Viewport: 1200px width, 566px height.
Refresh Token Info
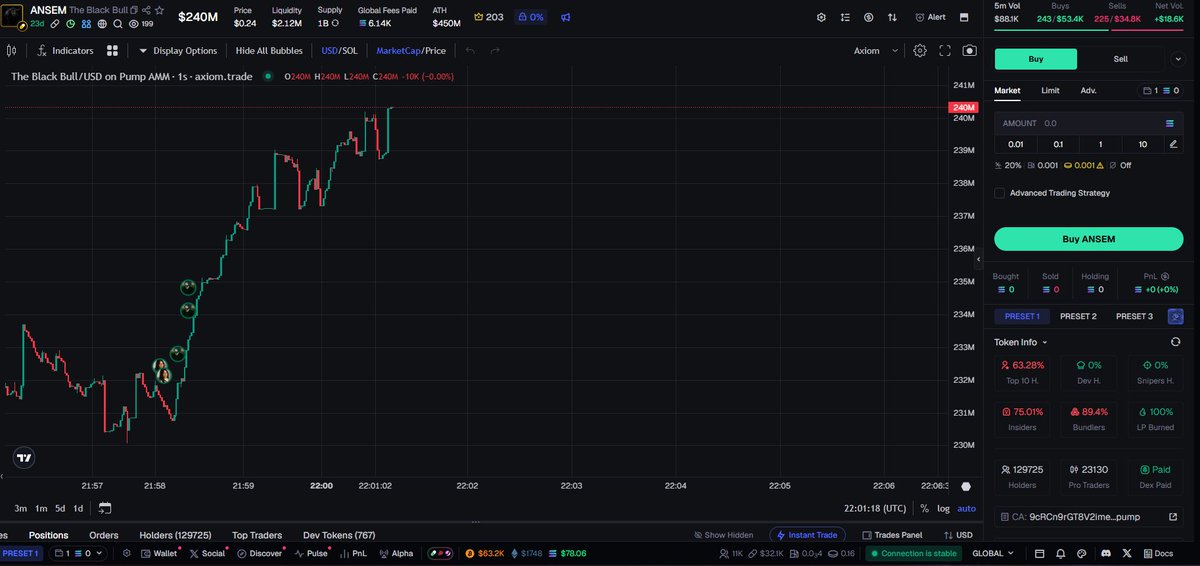point(1175,342)
